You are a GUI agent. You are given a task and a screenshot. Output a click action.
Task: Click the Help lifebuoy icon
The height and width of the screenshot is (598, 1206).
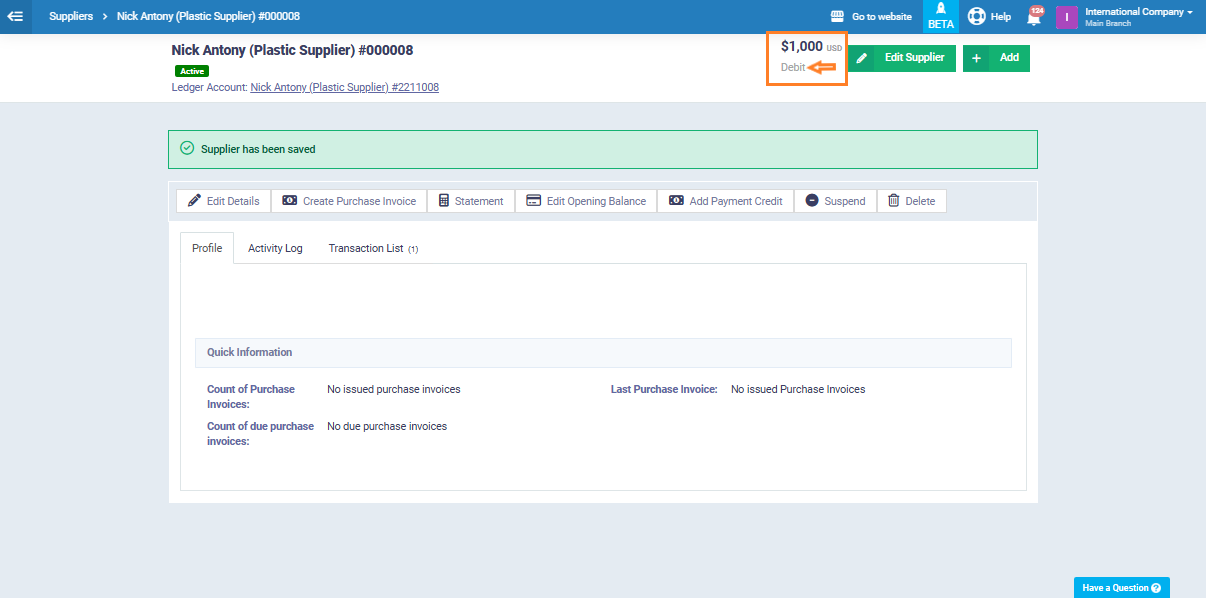pos(976,16)
